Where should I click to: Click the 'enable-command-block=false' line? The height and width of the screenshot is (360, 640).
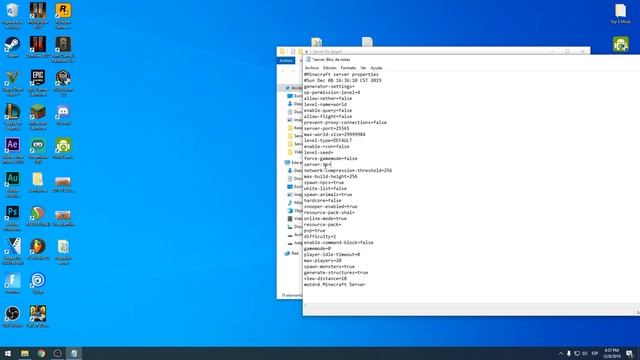click(x=338, y=242)
